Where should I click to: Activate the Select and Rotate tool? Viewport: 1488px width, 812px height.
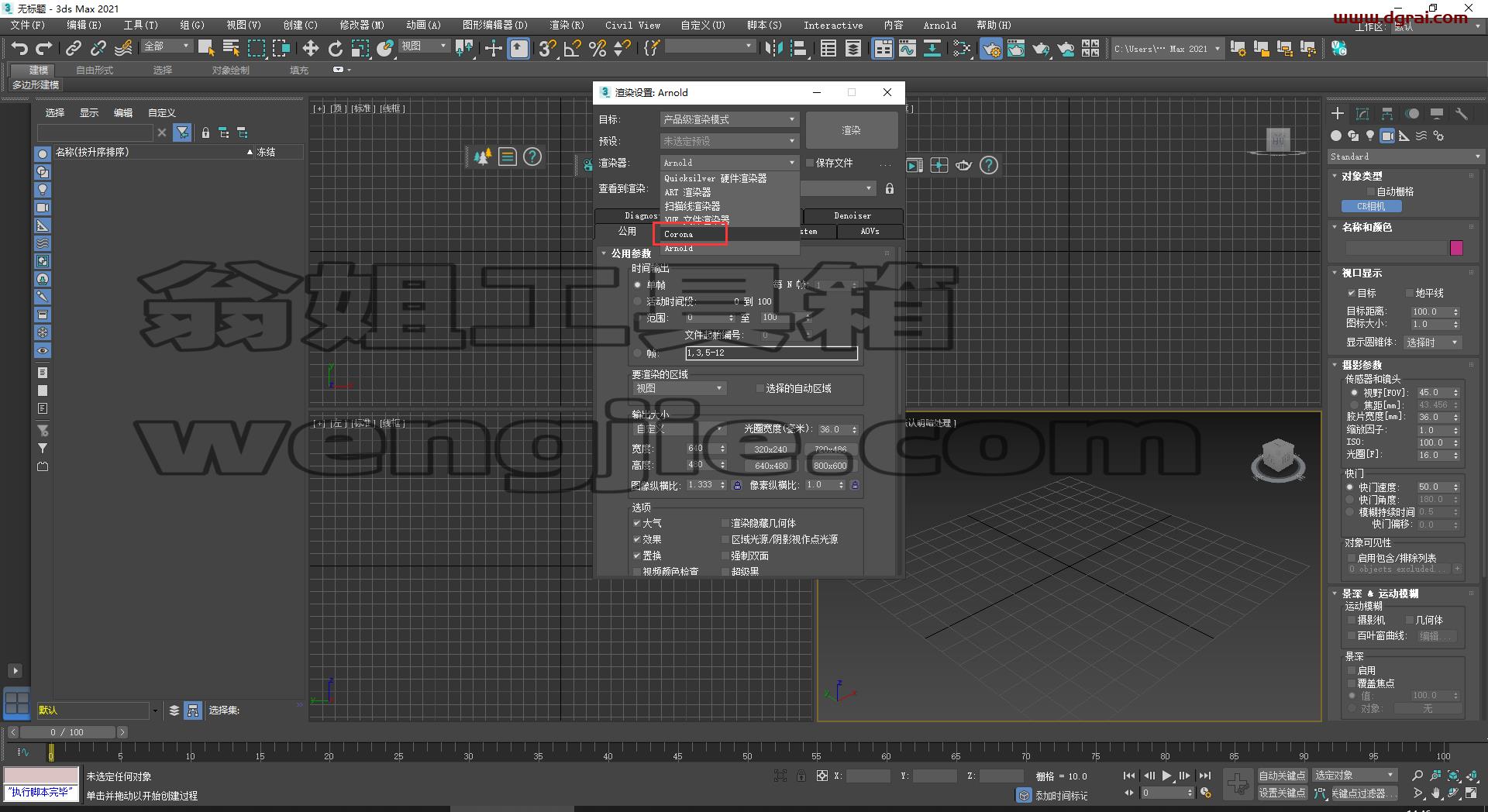click(336, 49)
